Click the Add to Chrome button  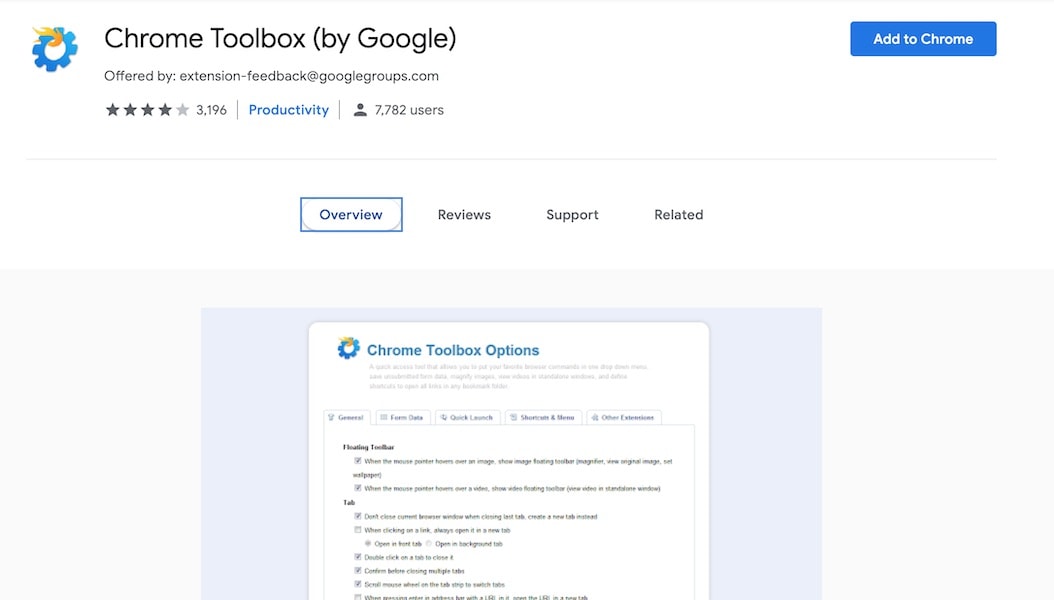[x=922, y=38]
